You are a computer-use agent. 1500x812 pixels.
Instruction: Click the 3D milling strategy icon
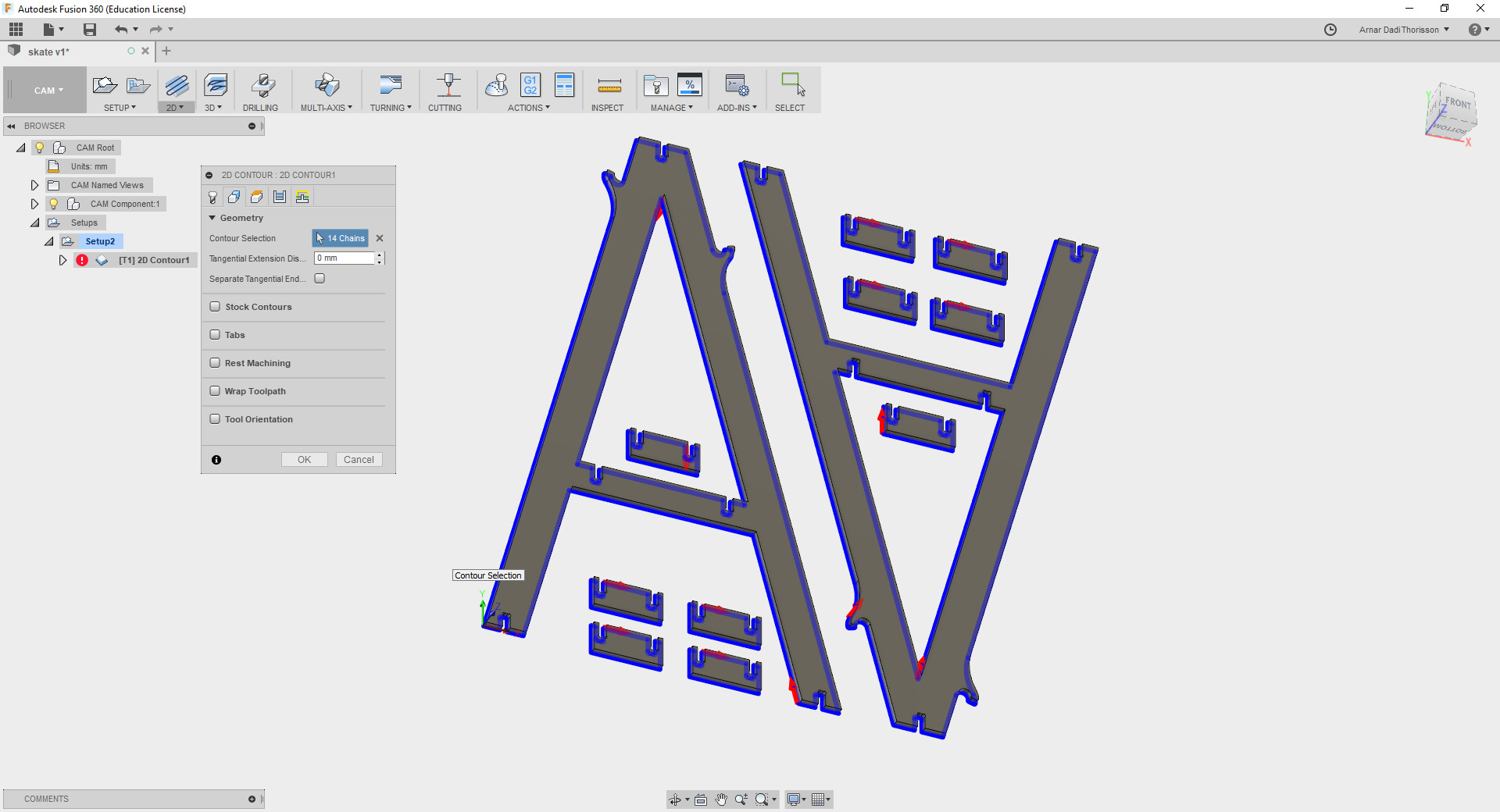[215, 85]
